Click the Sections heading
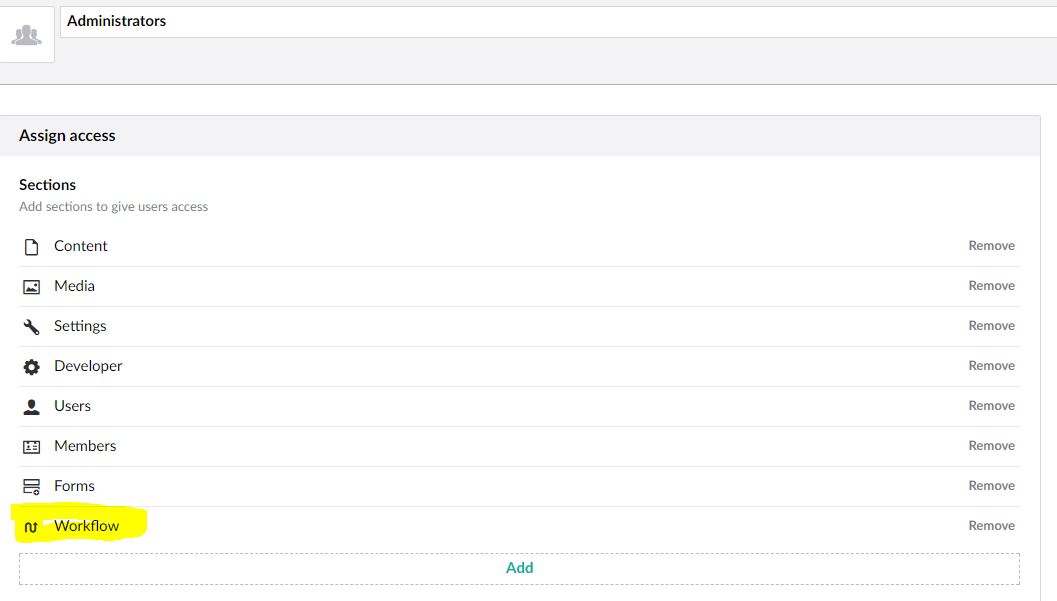This screenshot has width=1057, height=601. click(47, 185)
